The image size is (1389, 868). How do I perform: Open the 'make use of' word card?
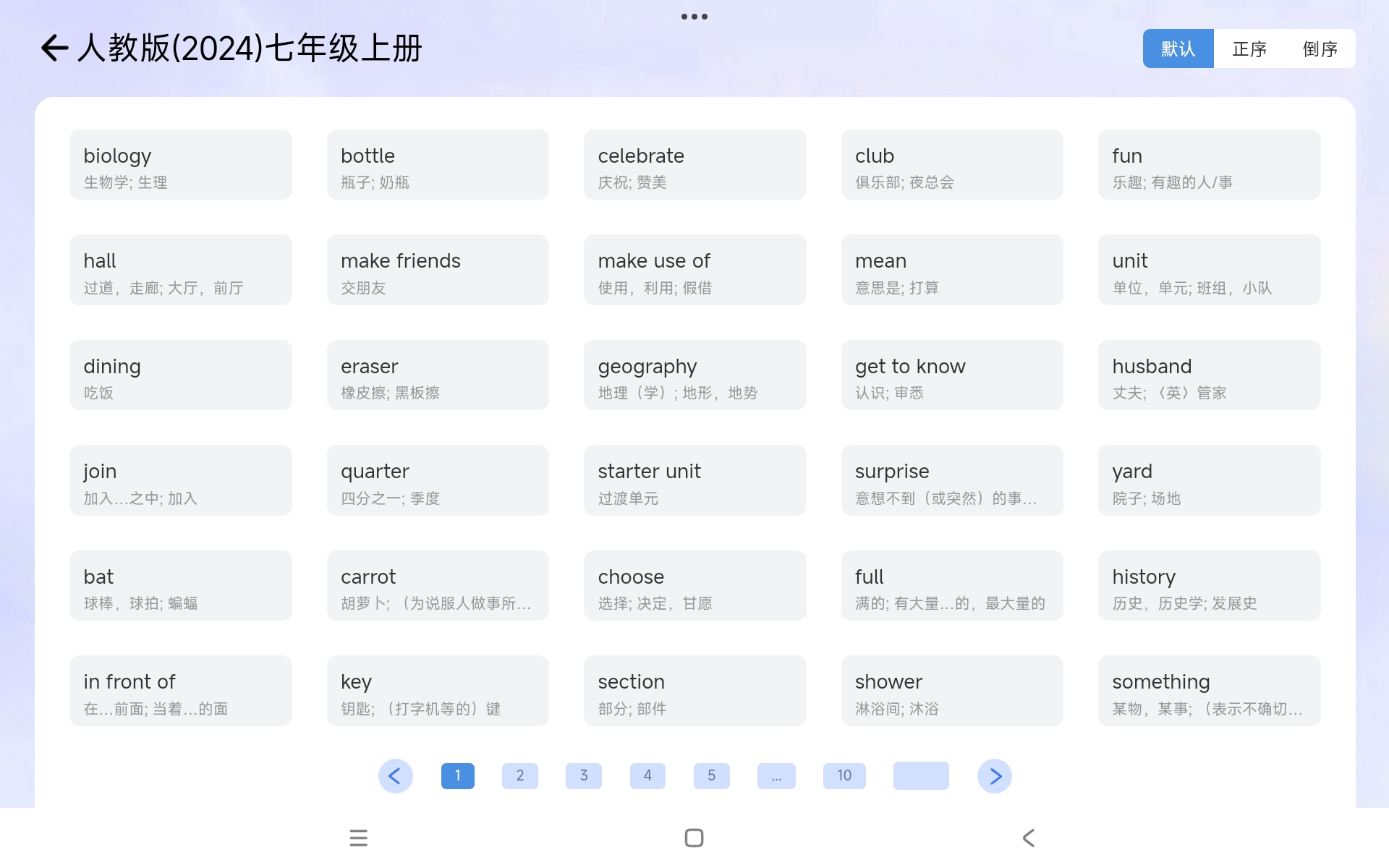click(x=694, y=270)
